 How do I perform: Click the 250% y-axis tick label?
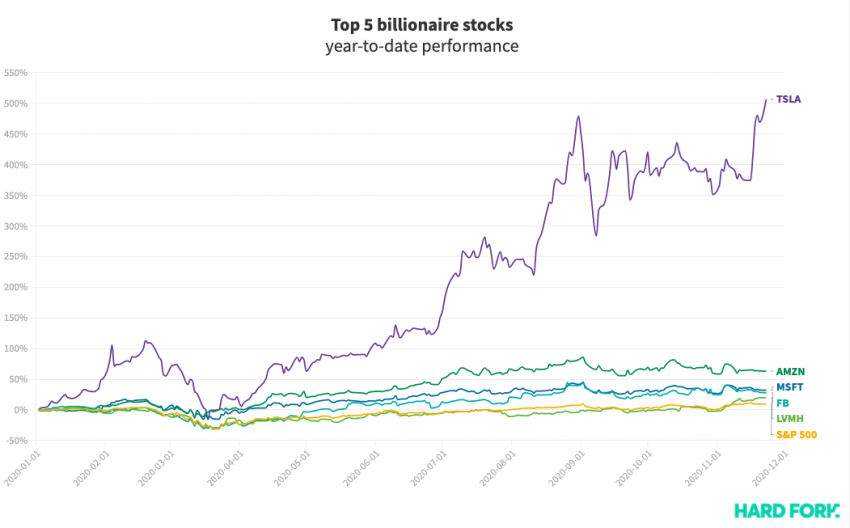(x=18, y=257)
